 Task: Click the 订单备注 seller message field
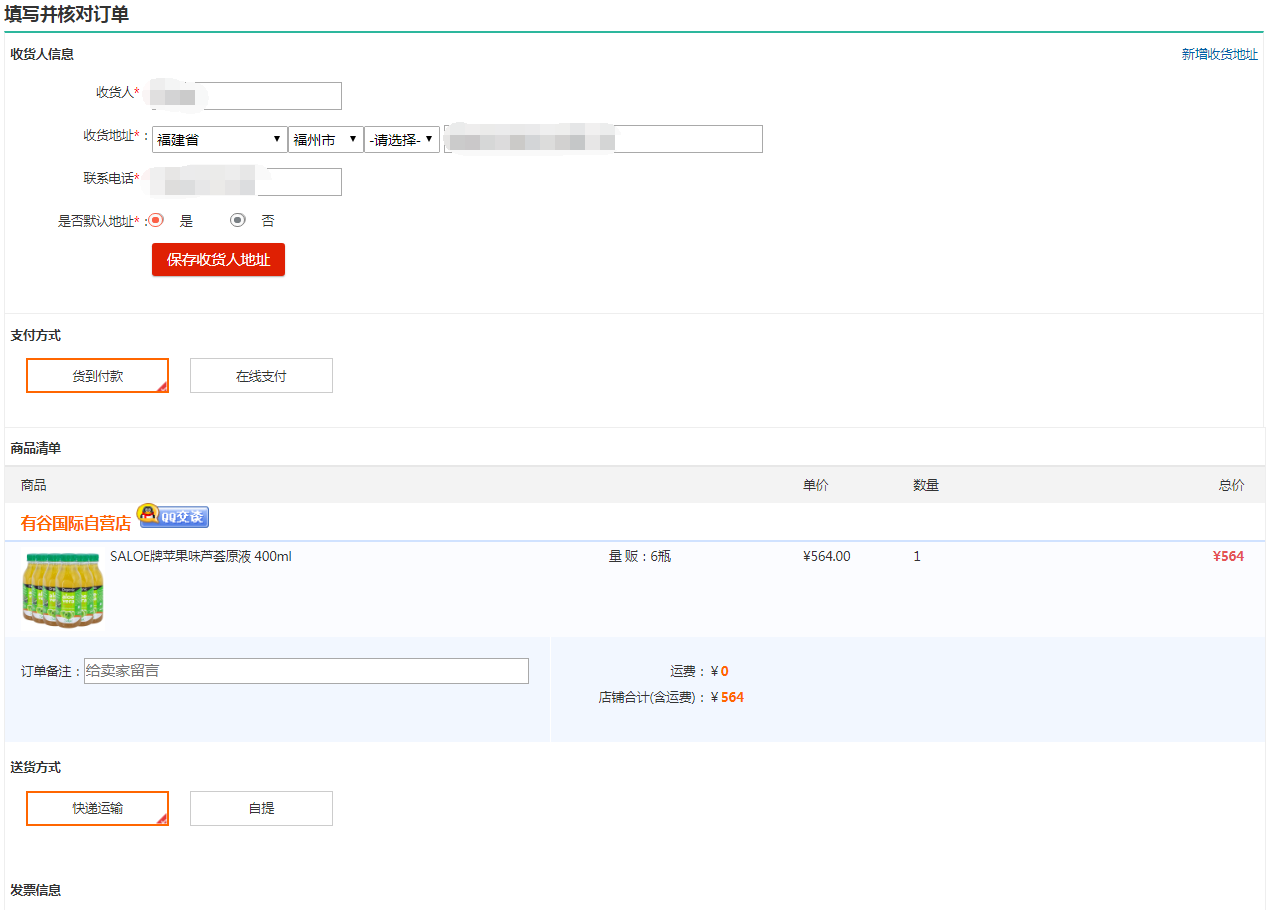tap(306, 671)
